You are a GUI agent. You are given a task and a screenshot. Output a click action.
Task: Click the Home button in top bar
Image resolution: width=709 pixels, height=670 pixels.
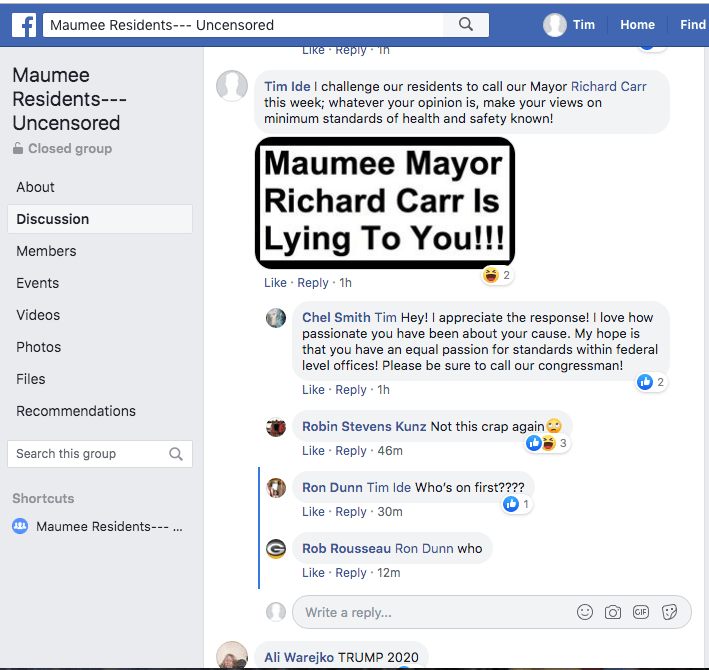(x=637, y=25)
